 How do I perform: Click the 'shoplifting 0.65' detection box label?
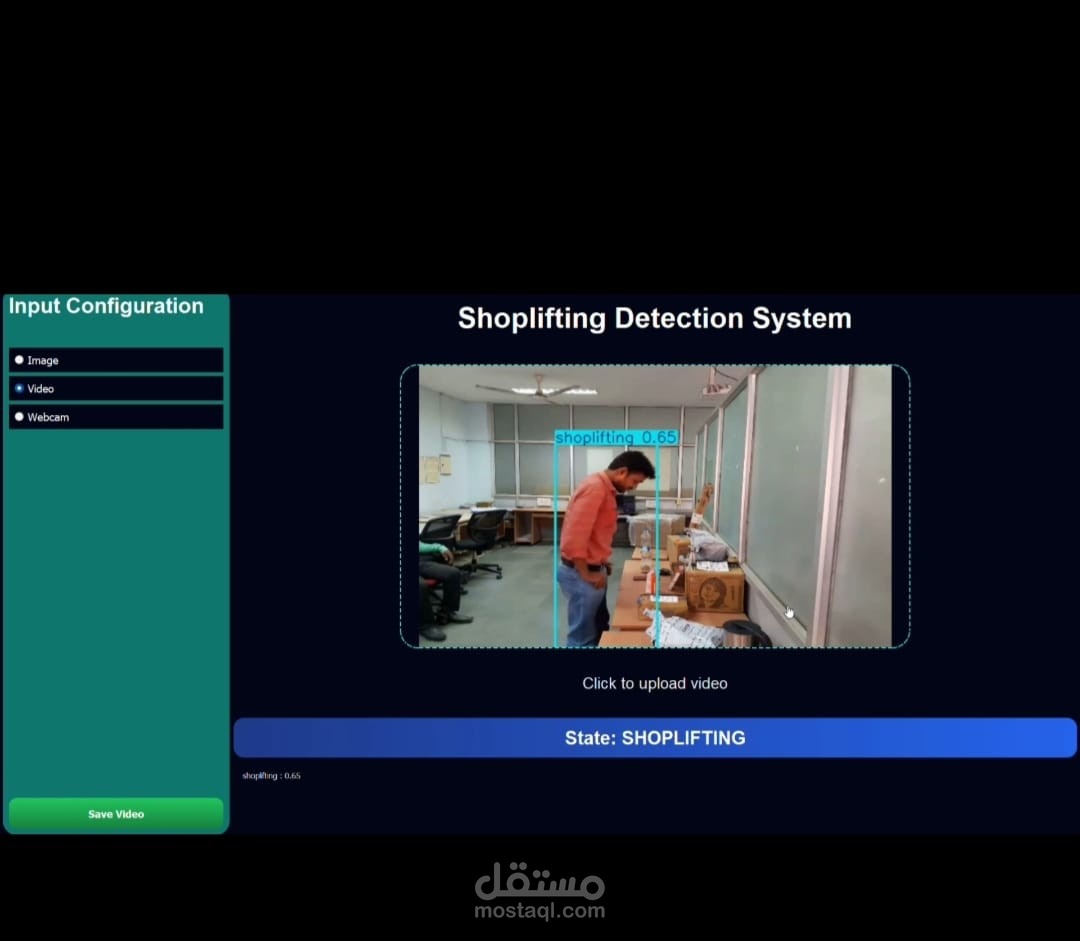(x=616, y=437)
